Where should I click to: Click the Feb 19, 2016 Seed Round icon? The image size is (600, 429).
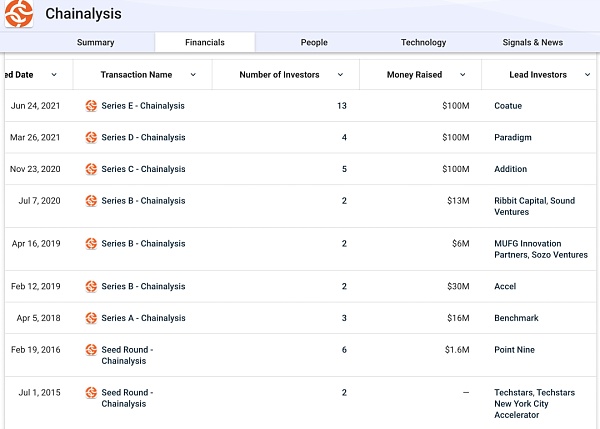point(91,349)
